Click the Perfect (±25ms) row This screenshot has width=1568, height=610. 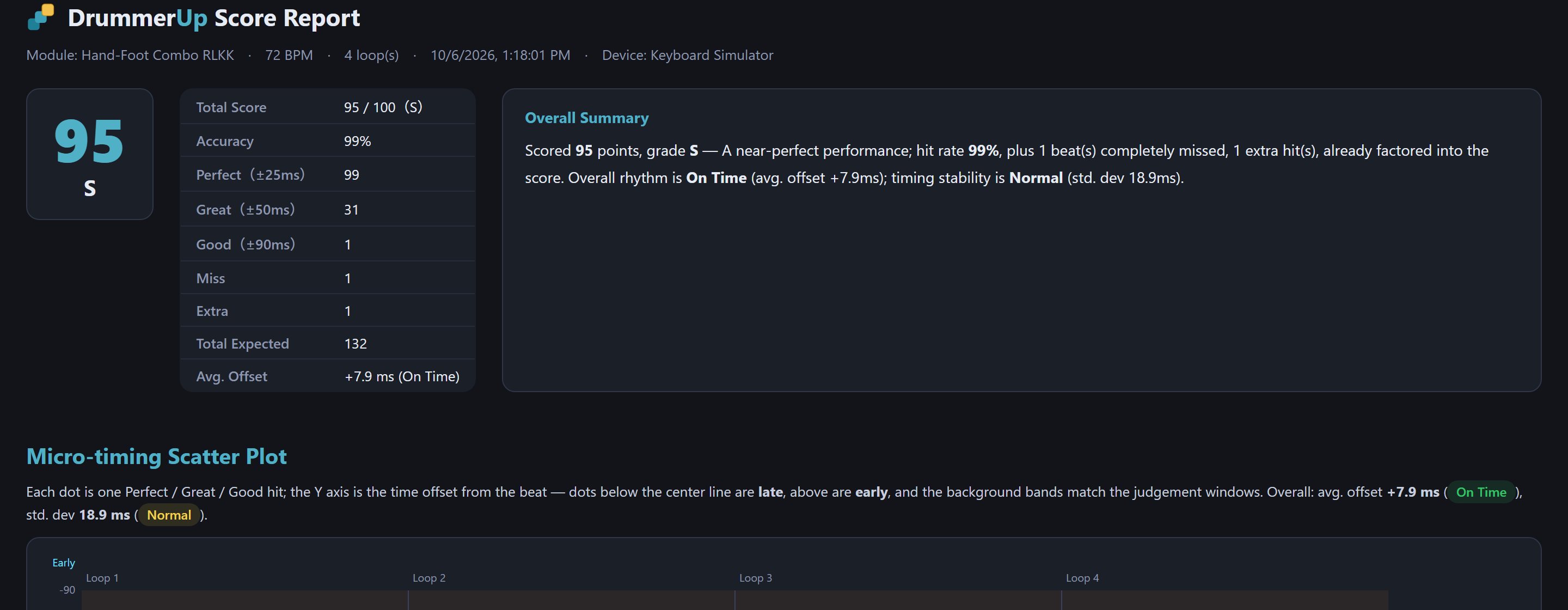click(x=327, y=175)
